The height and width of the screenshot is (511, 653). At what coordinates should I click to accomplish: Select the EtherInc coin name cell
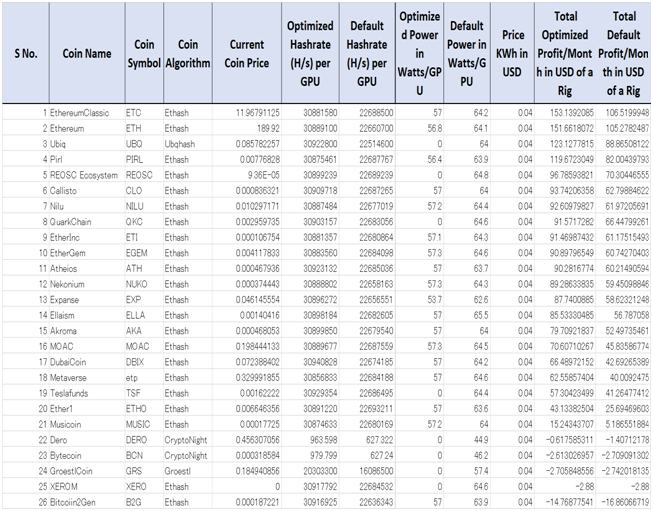tap(87, 237)
